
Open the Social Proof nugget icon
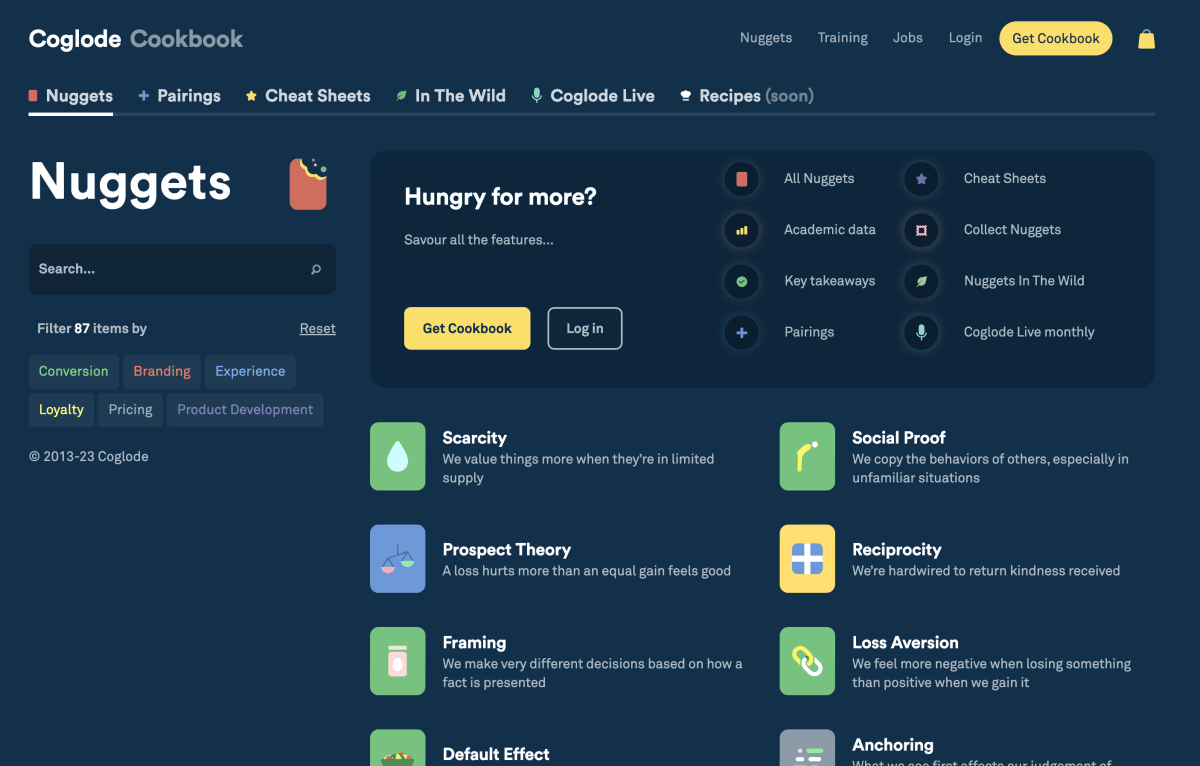[807, 457]
